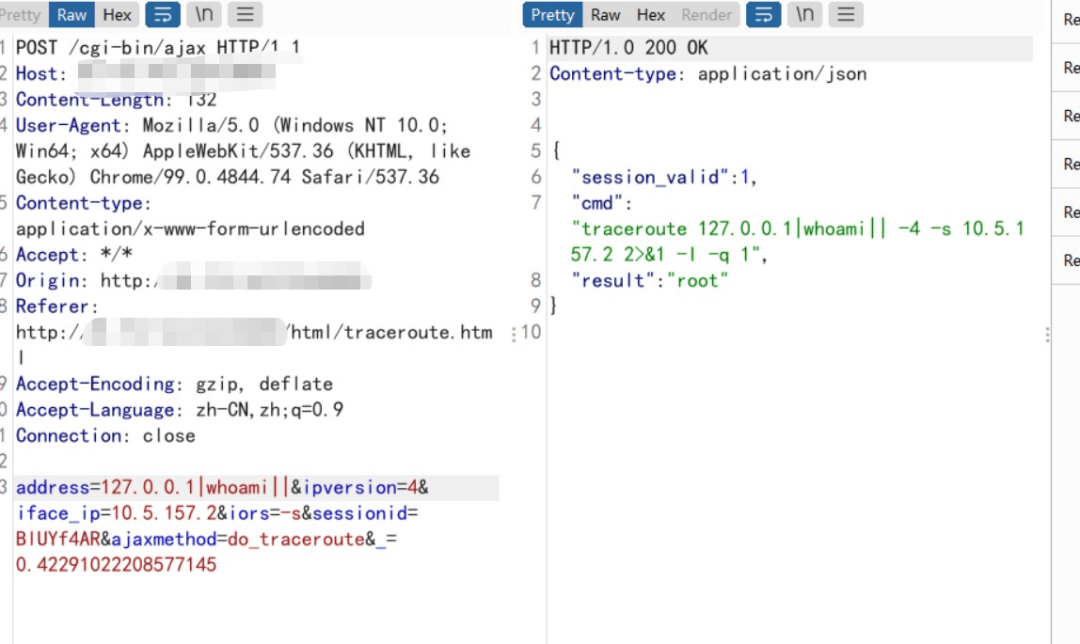
Task: Click the Connection: close header
Action: click(x=105, y=436)
